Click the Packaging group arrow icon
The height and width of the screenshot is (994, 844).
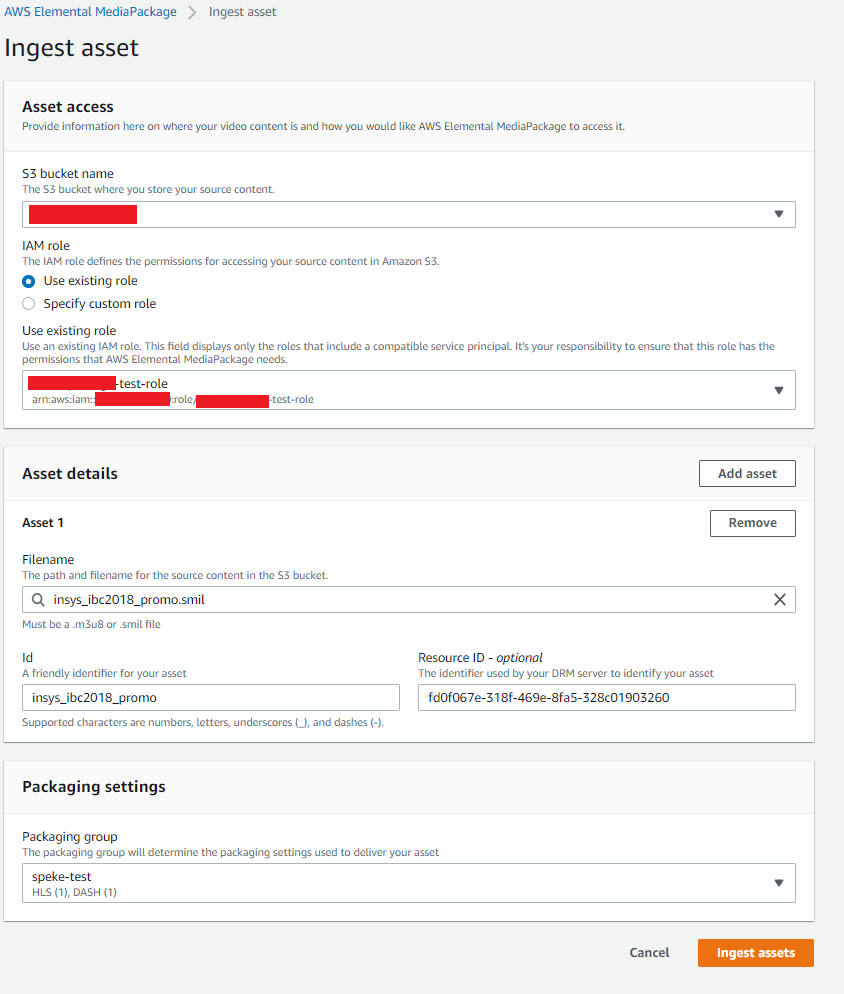coord(779,883)
